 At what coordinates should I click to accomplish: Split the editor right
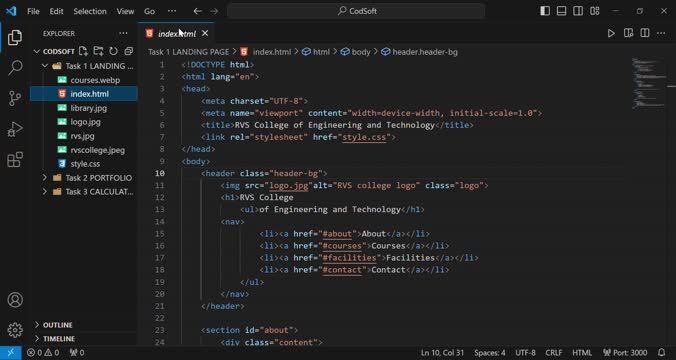point(645,33)
